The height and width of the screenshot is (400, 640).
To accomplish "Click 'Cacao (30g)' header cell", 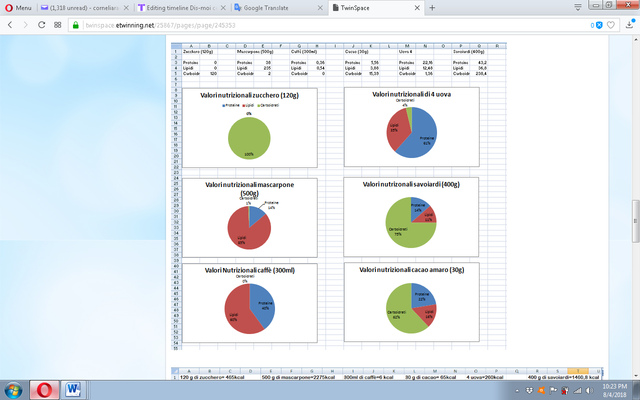I will 356,52.
